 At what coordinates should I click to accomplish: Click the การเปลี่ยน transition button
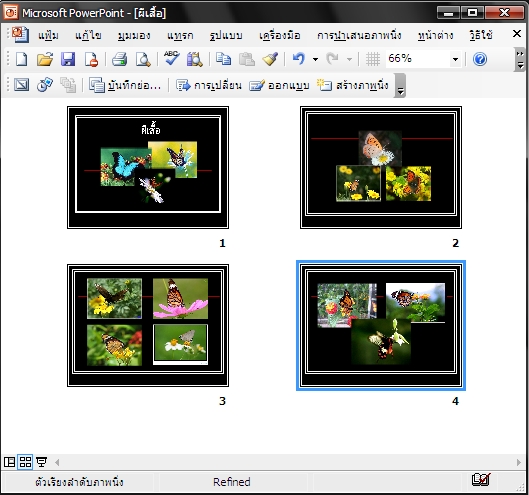[208, 85]
